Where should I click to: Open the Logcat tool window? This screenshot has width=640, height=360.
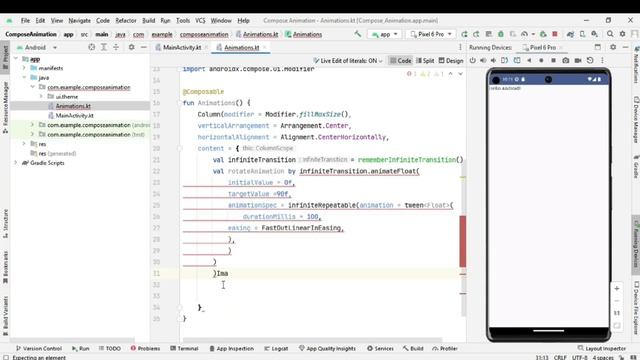(276, 349)
